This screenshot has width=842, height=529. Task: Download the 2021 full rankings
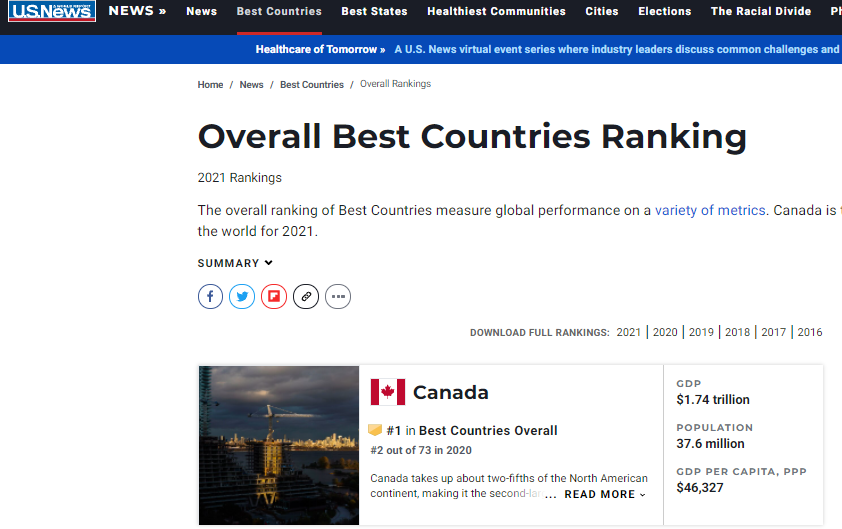click(x=629, y=332)
